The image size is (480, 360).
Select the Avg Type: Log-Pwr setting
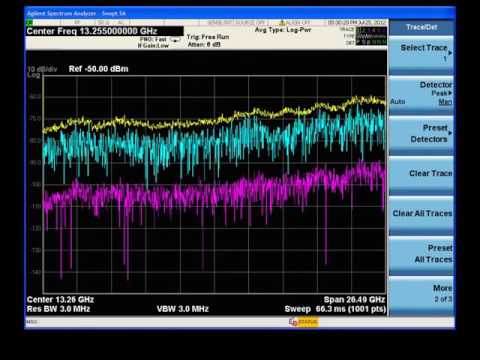[283, 30]
